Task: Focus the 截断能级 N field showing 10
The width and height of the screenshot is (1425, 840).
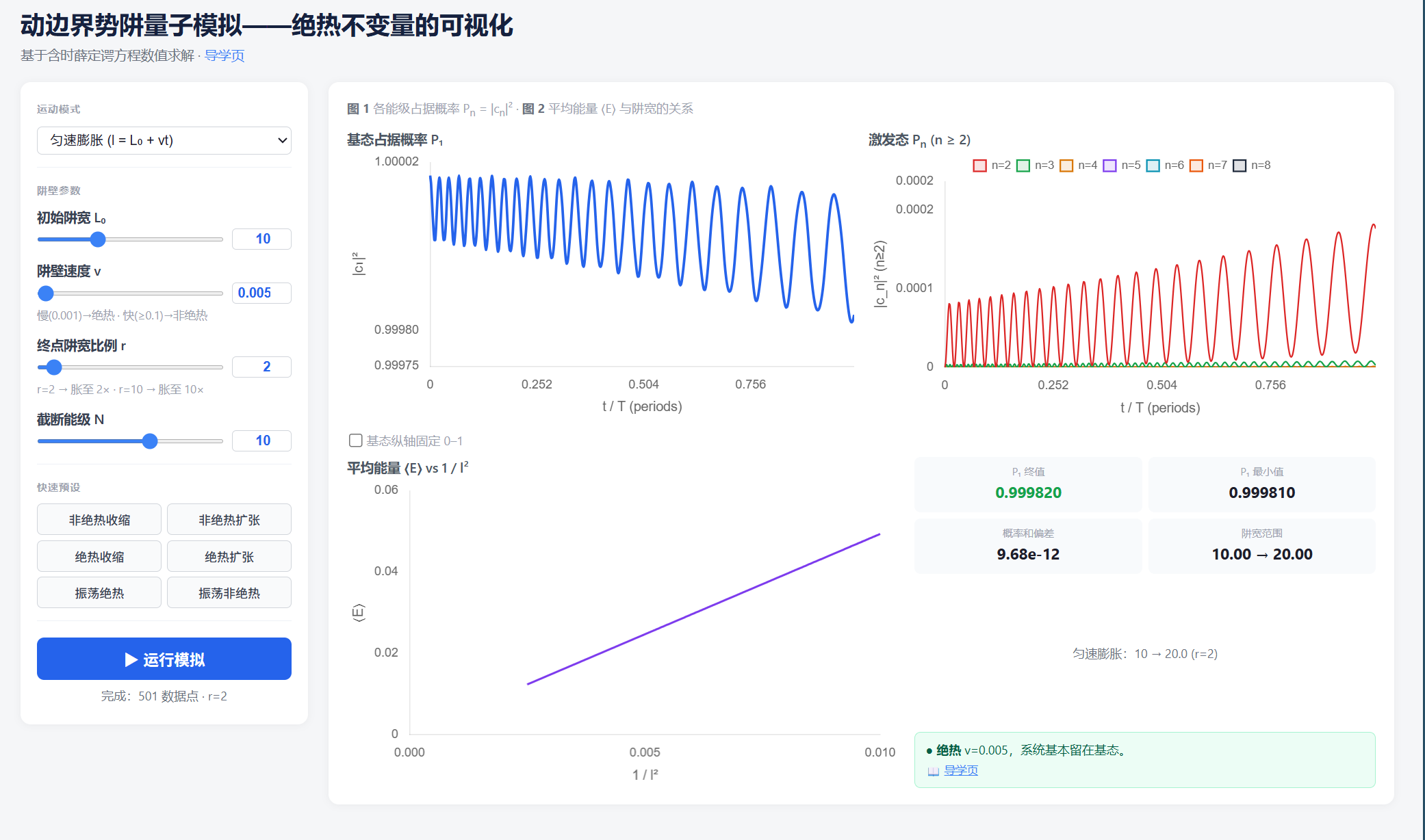Action: tap(261, 441)
